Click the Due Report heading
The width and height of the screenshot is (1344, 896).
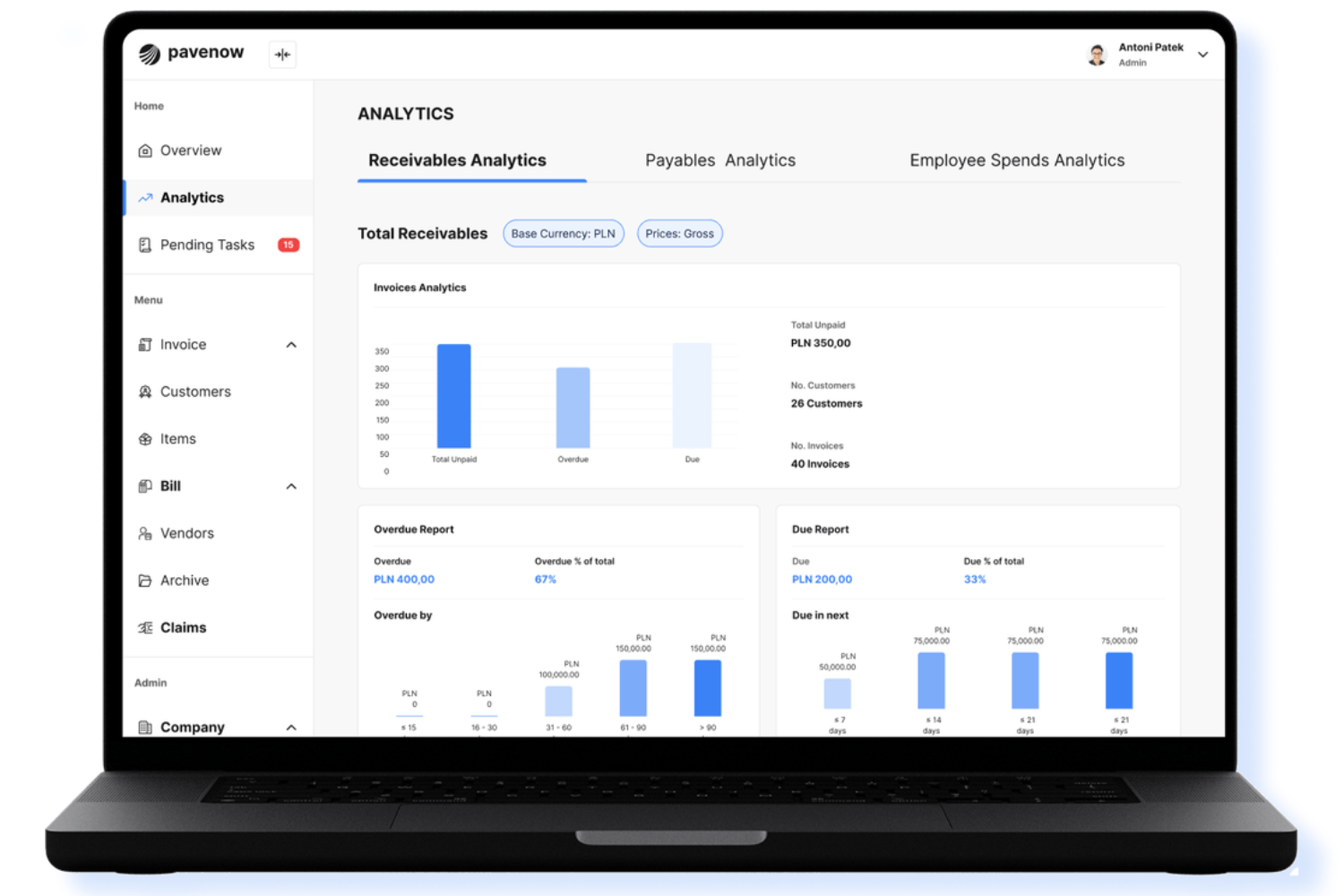click(821, 530)
